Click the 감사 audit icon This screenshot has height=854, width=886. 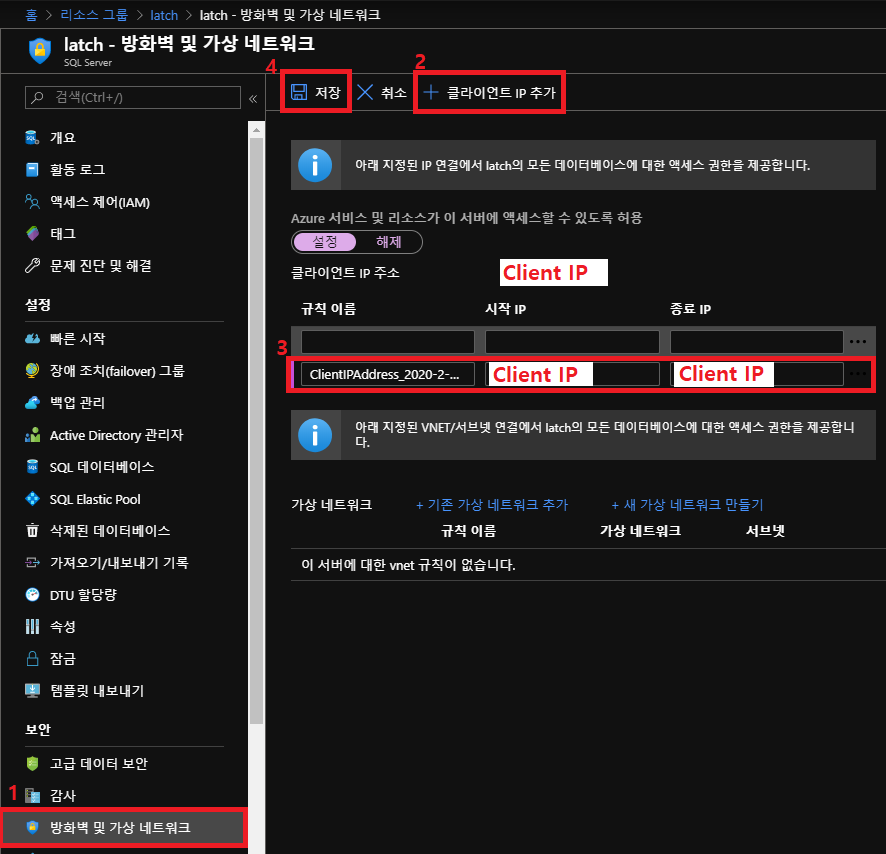pos(32,795)
